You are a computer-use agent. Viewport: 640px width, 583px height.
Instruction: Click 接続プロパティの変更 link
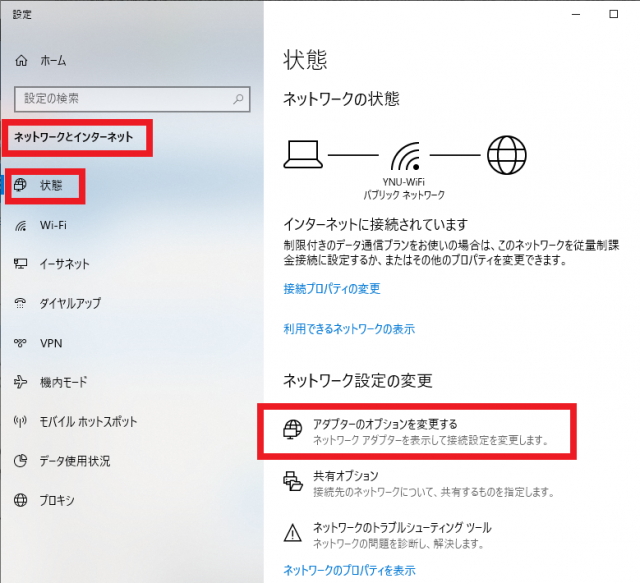point(332,289)
